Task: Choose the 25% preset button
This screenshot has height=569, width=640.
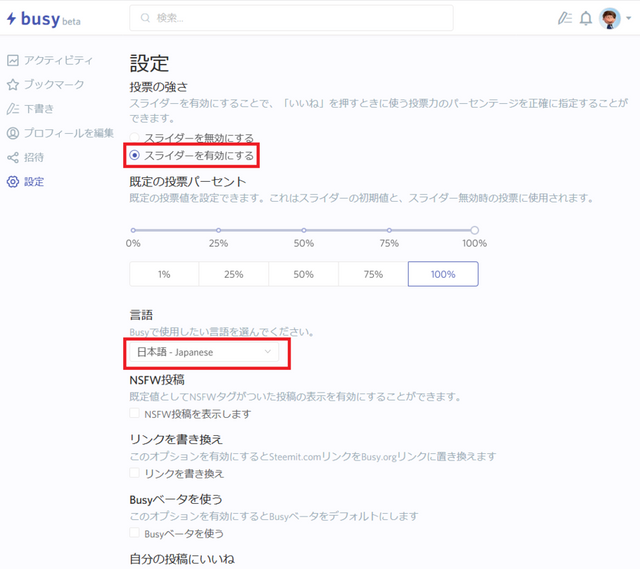Action: pos(234,274)
